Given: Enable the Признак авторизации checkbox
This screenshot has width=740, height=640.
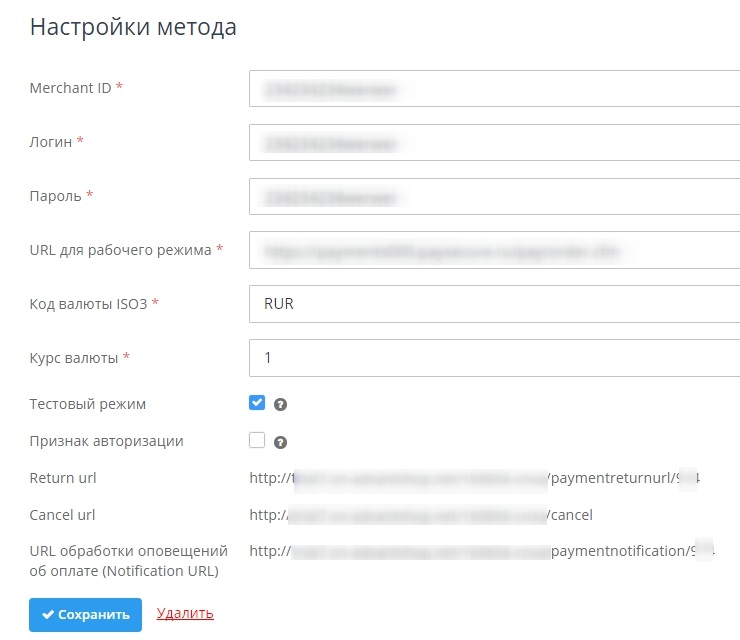Looking at the screenshot, I should pyautogui.click(x=257, y=439).
